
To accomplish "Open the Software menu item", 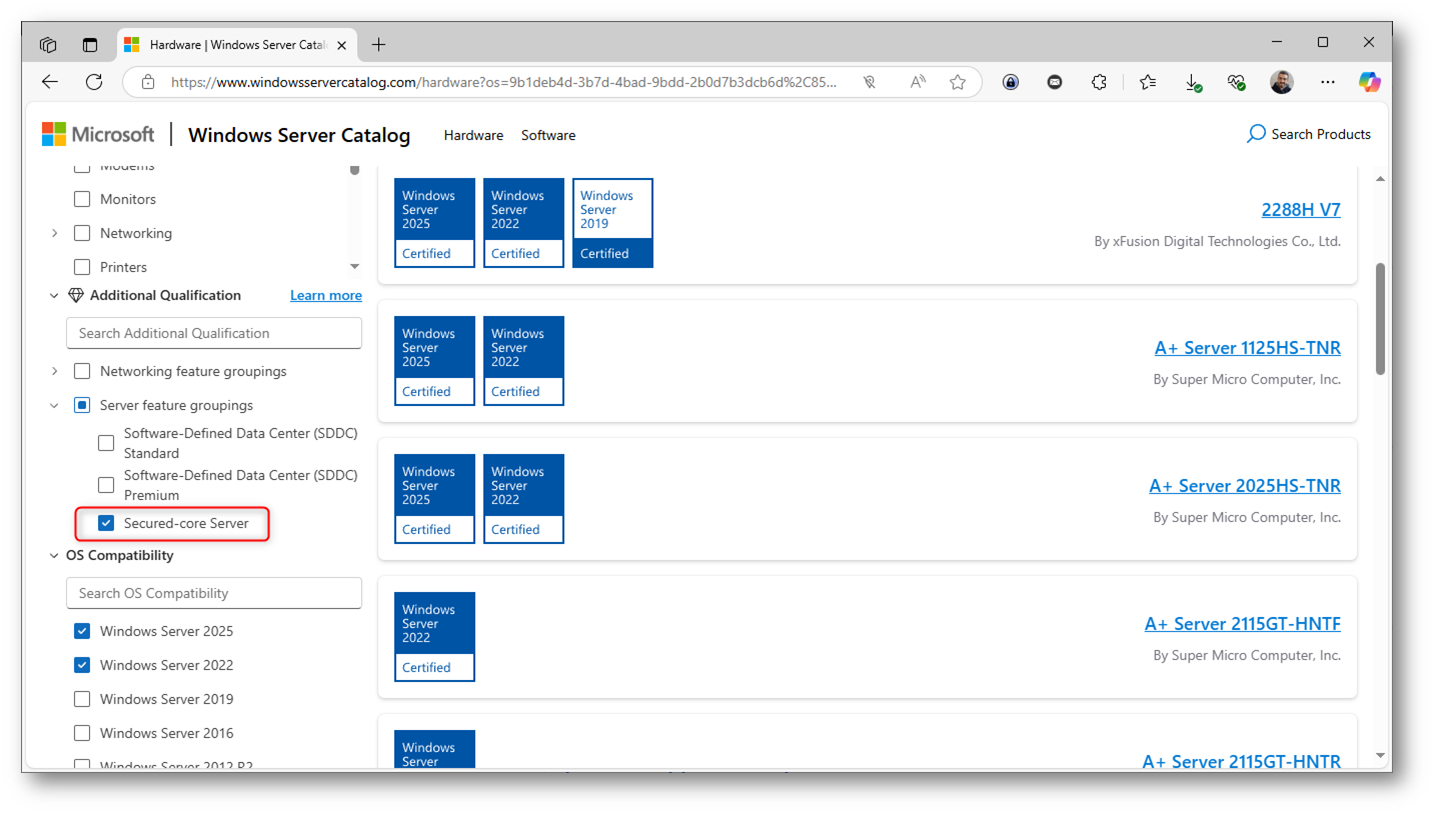I will point(548,135).
